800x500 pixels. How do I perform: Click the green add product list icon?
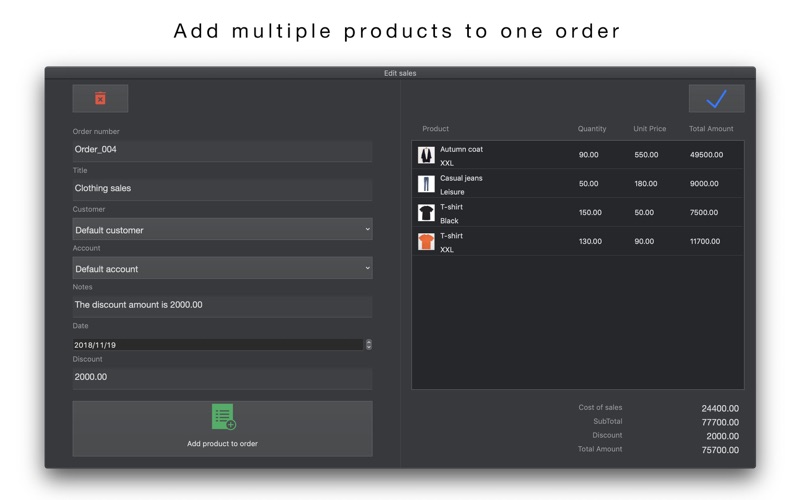(x=223, y=417)
